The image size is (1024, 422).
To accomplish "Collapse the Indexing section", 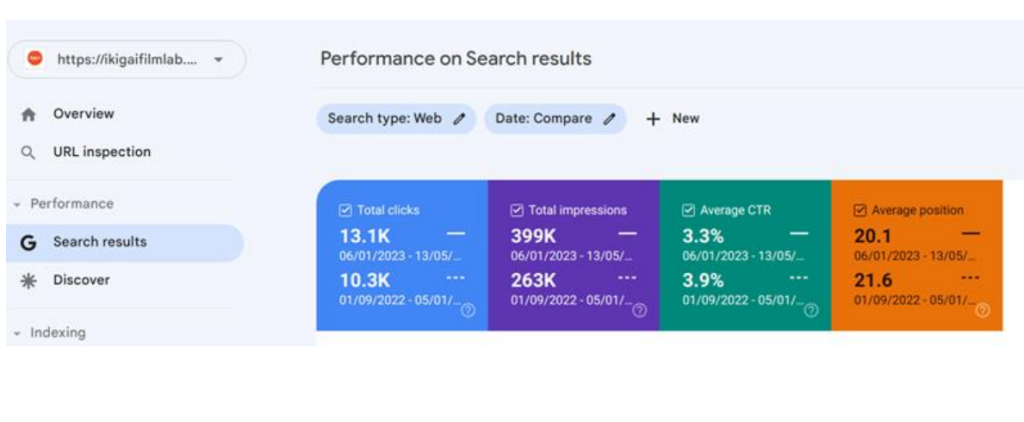I will (x=17, y=333).
